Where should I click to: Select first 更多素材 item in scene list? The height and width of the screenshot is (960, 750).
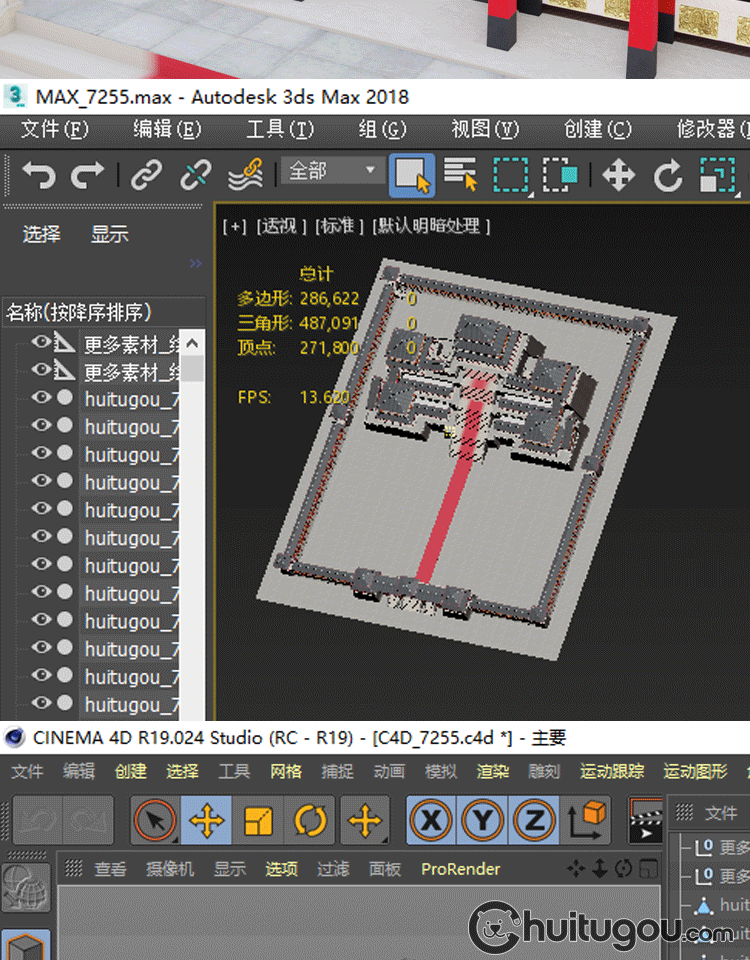tap(131, 345)
